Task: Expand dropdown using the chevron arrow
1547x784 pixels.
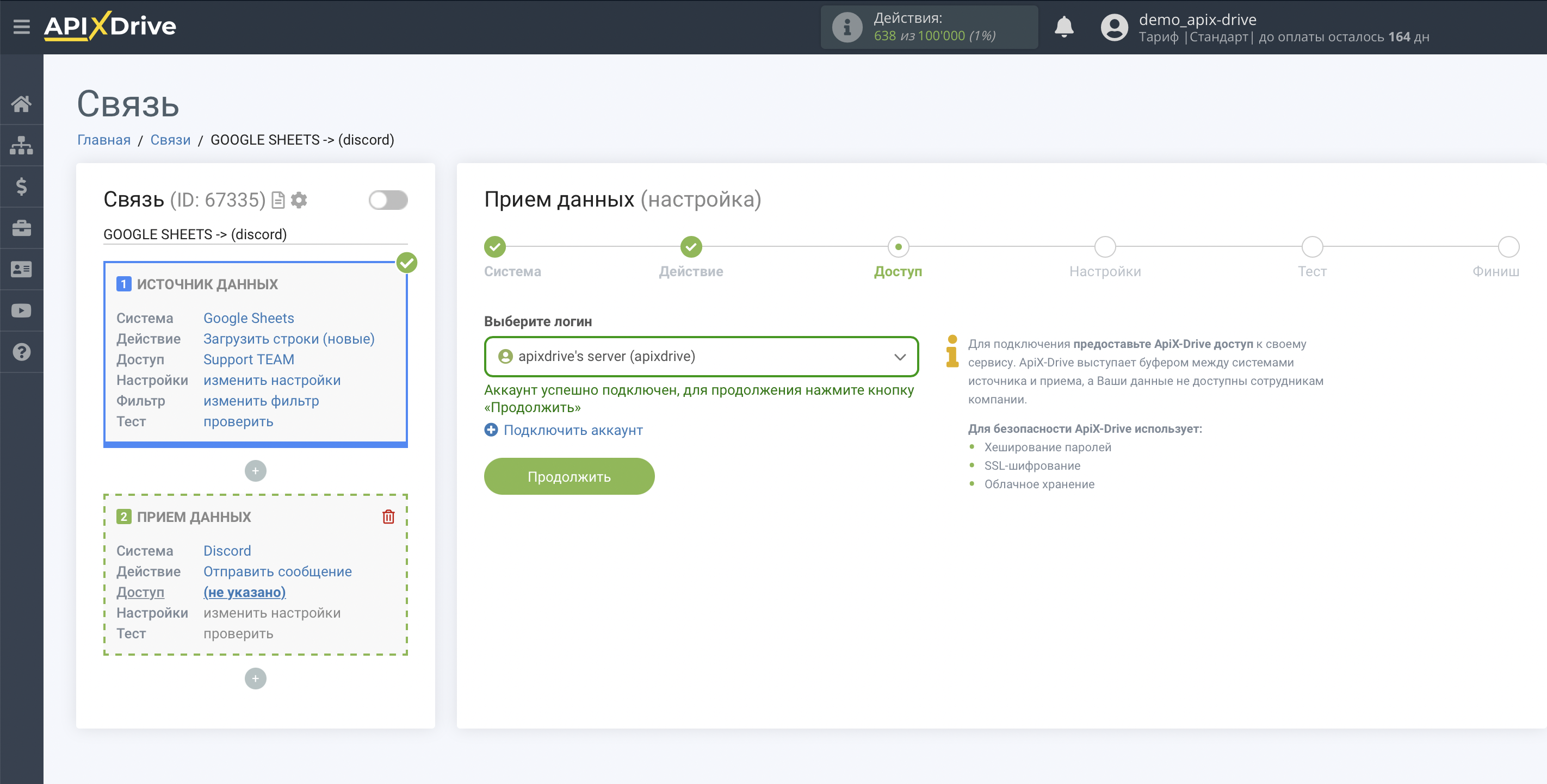Action: pos(900,357)
